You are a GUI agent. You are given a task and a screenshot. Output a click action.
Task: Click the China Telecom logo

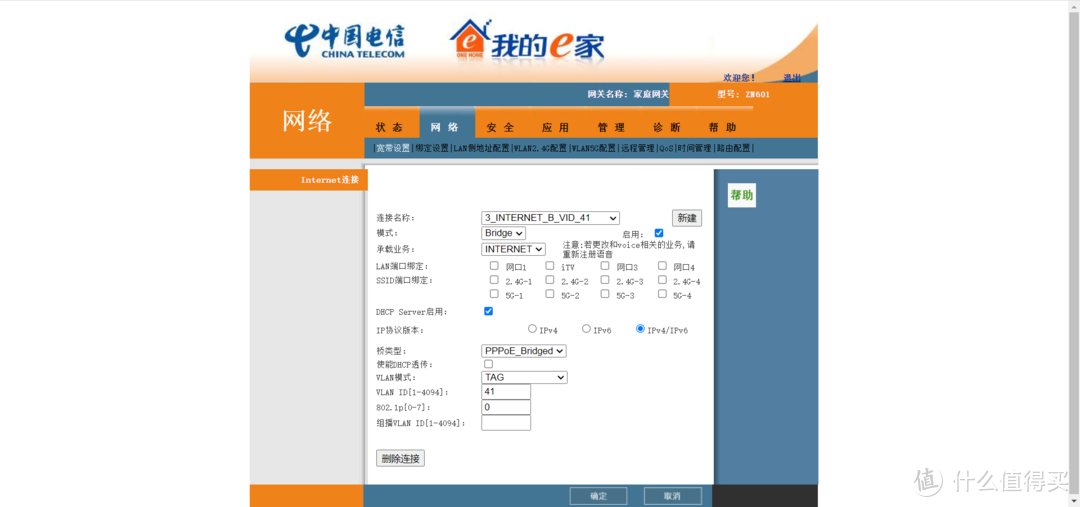tap(344, 41)
